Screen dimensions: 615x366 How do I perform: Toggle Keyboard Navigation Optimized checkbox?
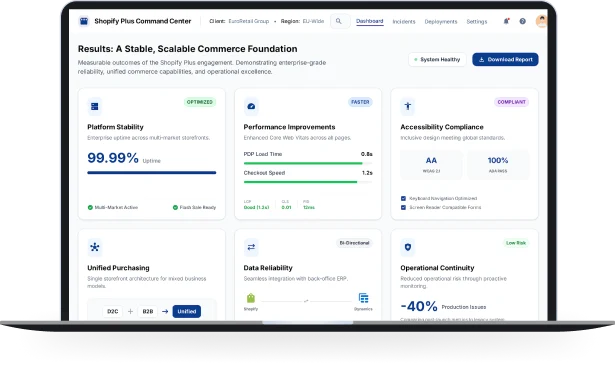(x=403, y=198)
